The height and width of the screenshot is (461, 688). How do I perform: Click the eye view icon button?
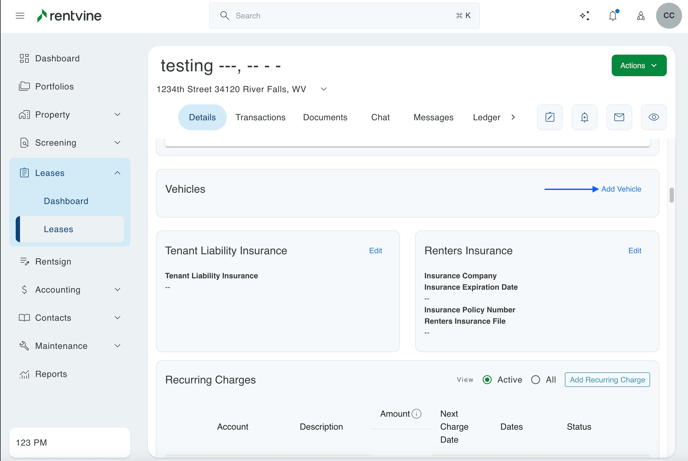pos(654,117)
